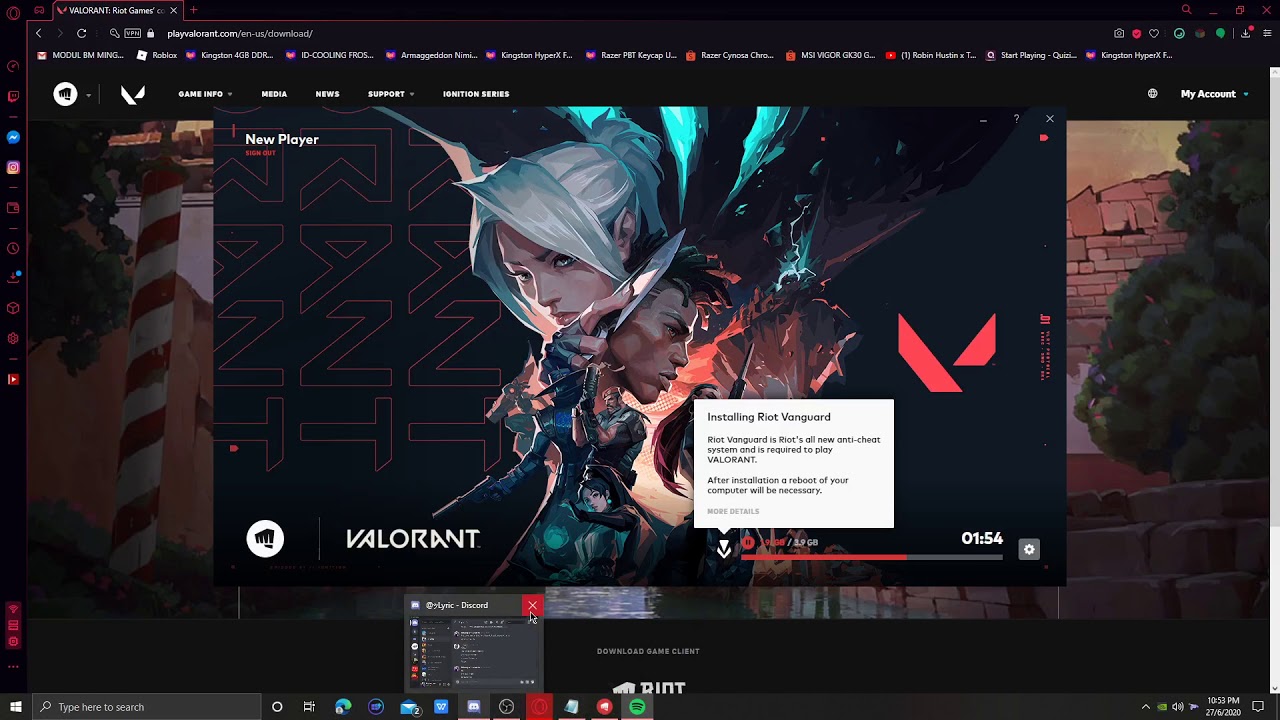Switch to the VALORANT: Riot Games tab

coord(117,10)
